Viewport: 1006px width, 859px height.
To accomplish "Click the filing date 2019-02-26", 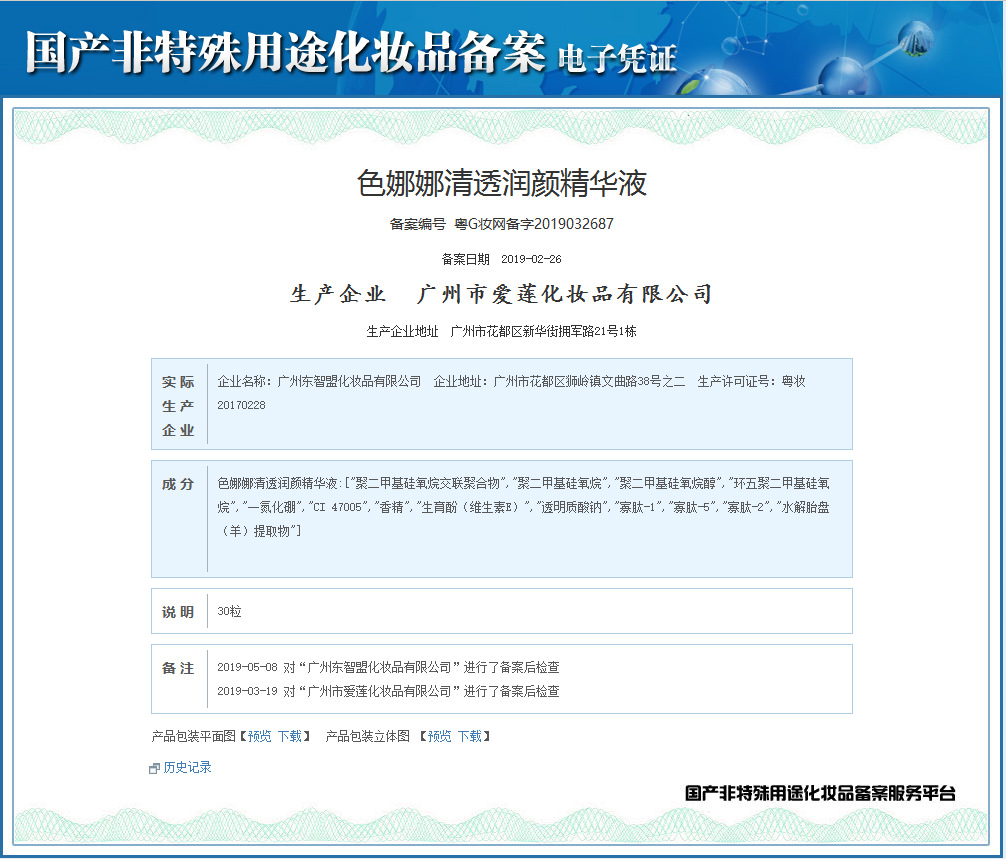I will point(531,259).
